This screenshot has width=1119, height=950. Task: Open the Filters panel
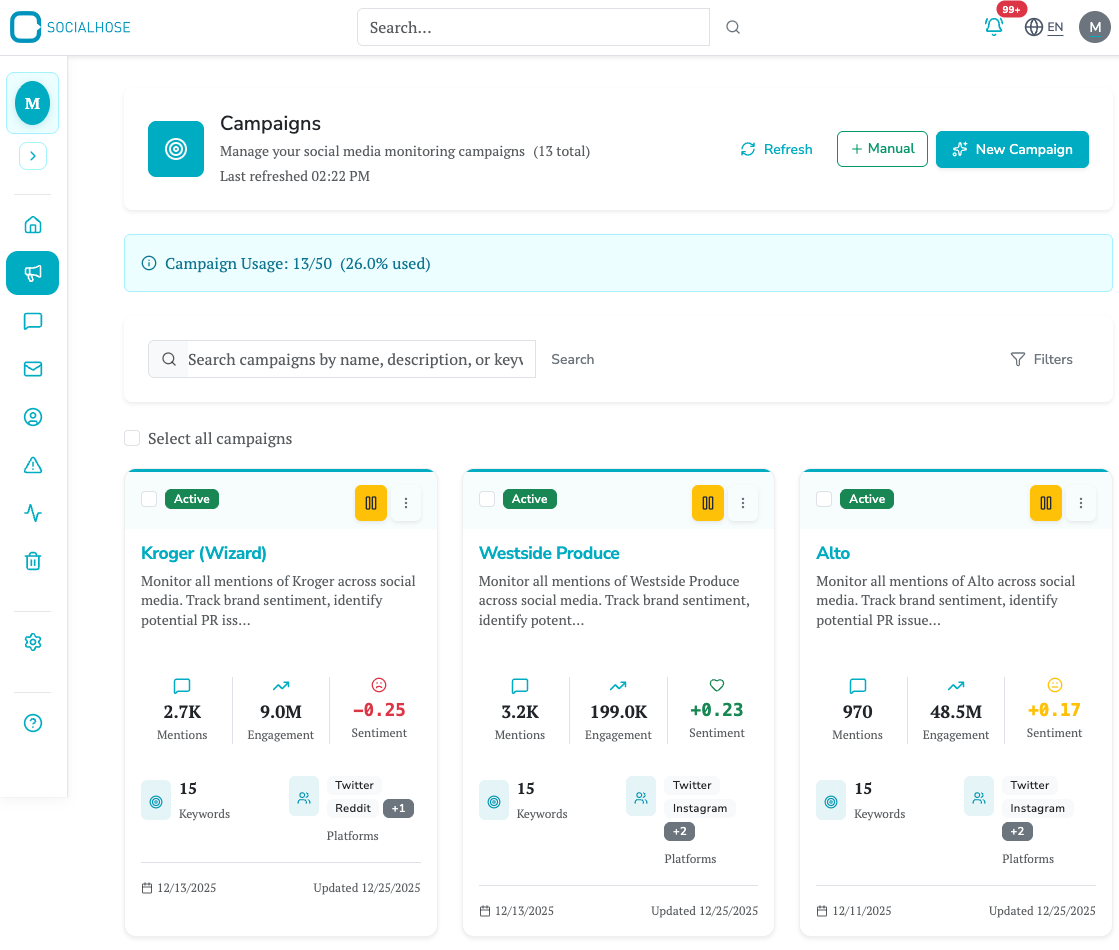1041,359
